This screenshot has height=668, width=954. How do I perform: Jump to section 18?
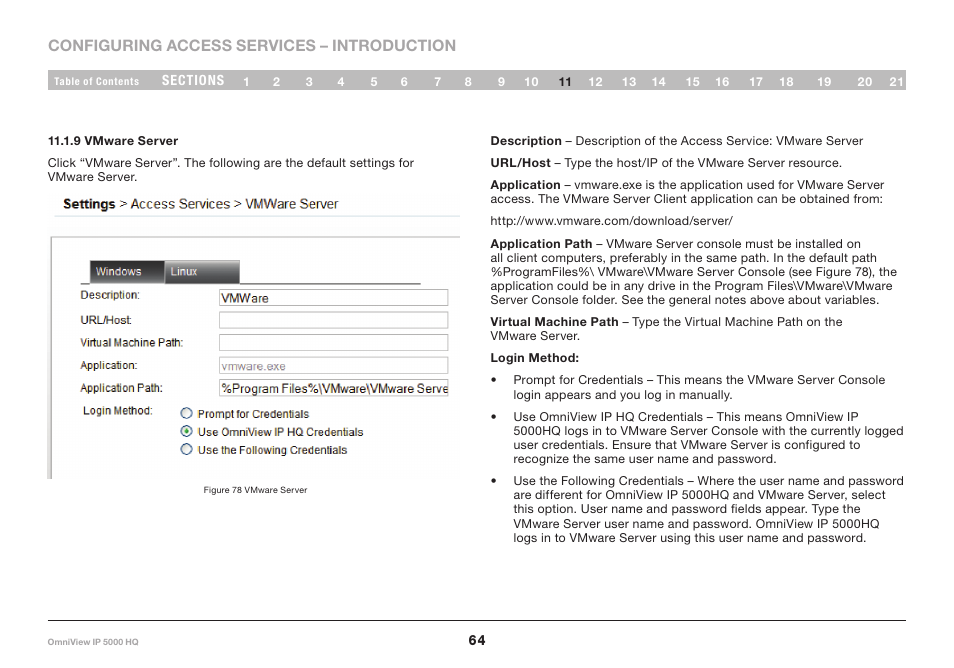pyautogui.click(x=786, y=82)
